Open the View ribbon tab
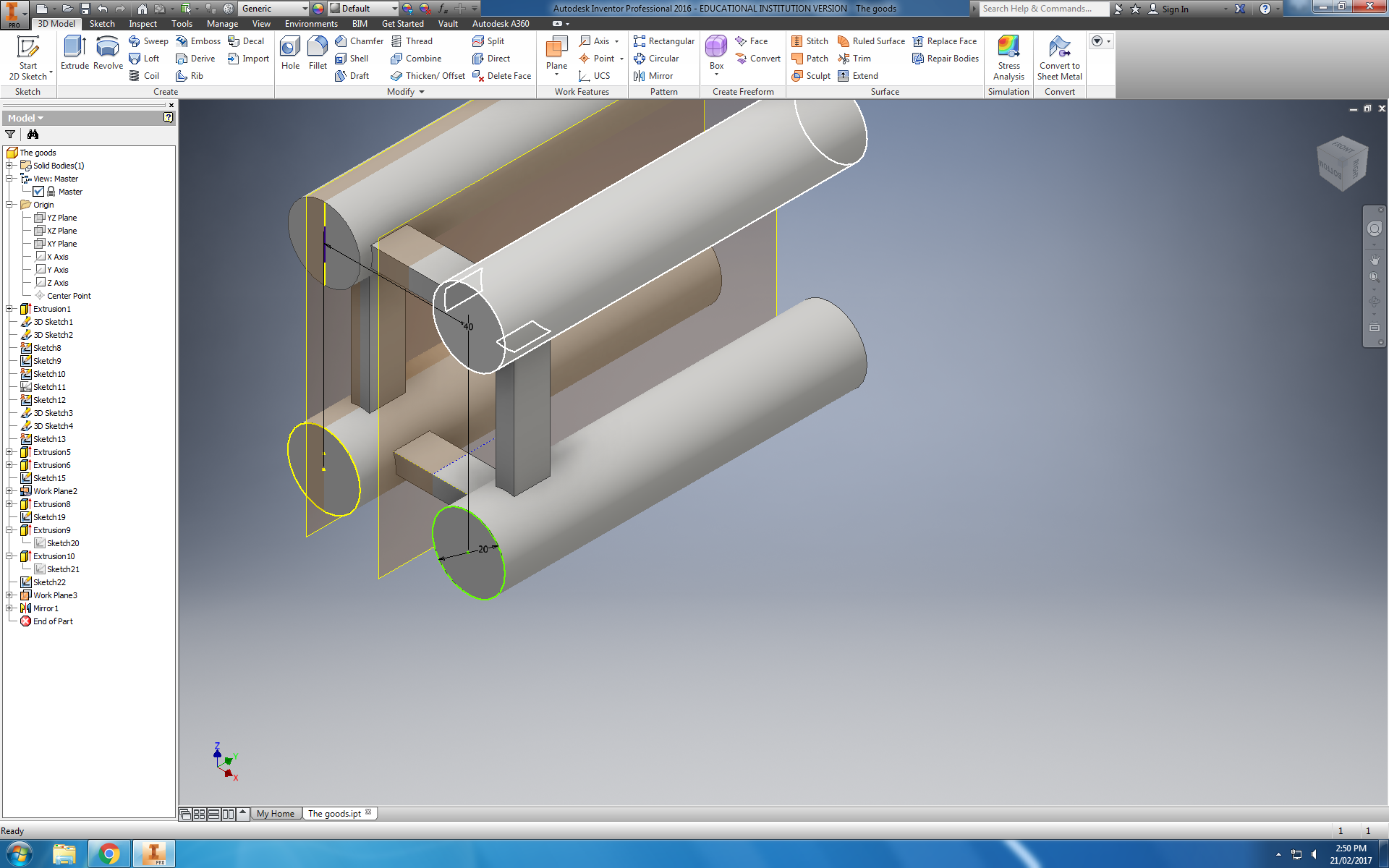This screenshot has width=1389, height=868. pyautogui.click(x=261, y=24)
